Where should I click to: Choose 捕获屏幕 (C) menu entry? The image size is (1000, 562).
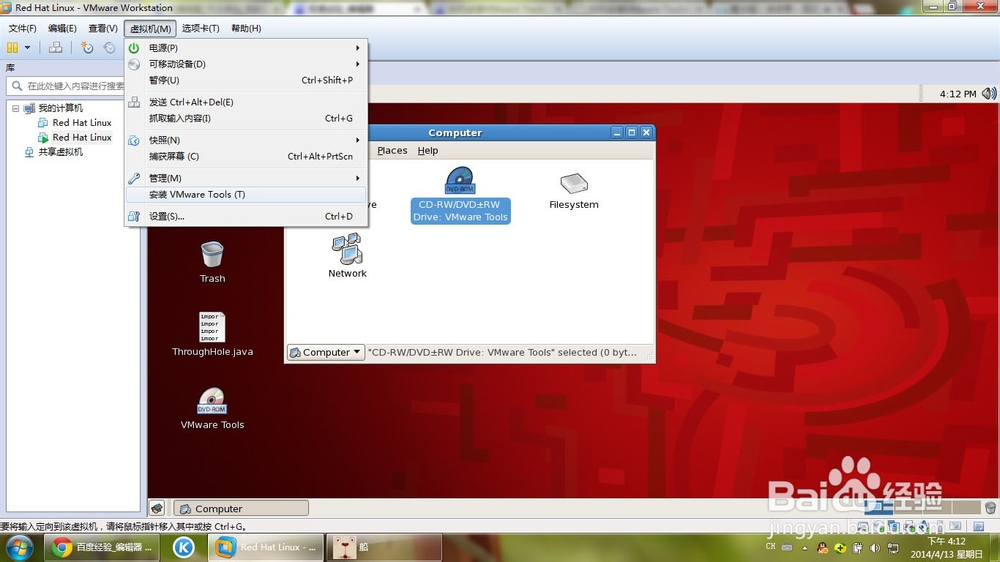(x=246, y=156)
